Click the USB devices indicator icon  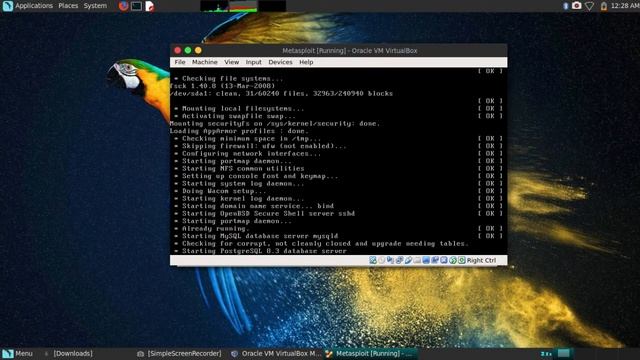[408, 260]
